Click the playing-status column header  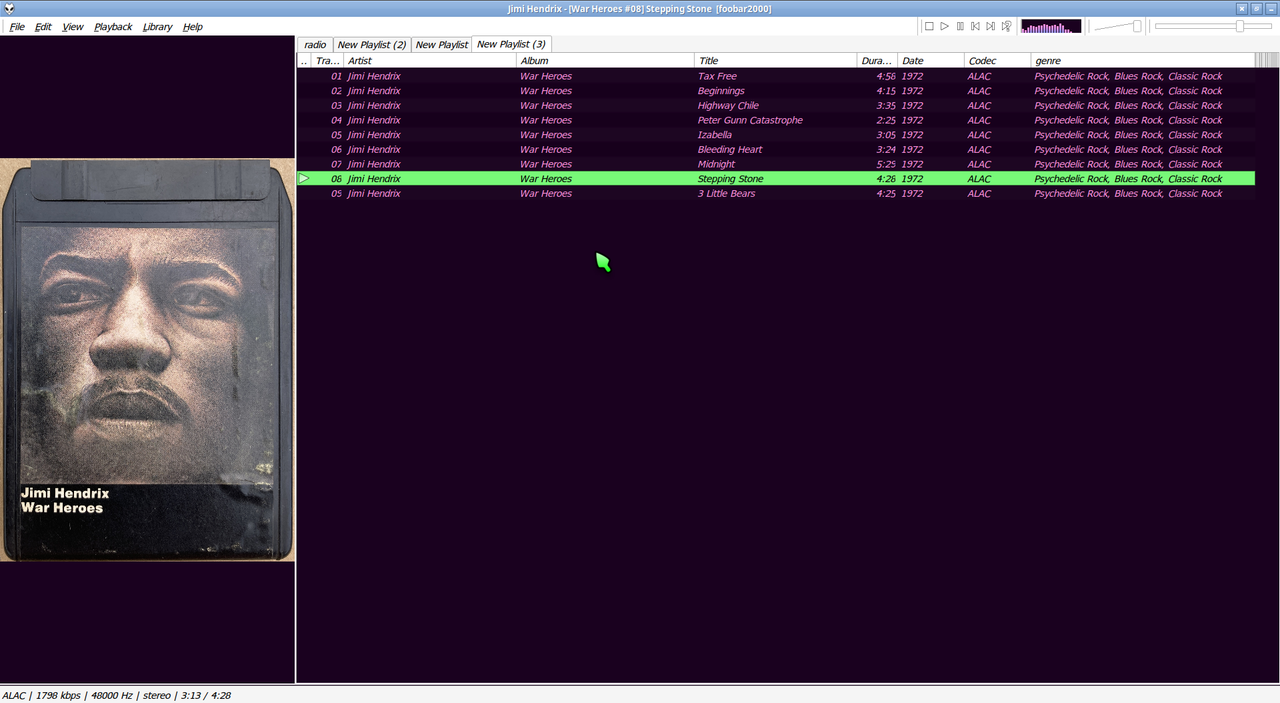click(304, 61)
